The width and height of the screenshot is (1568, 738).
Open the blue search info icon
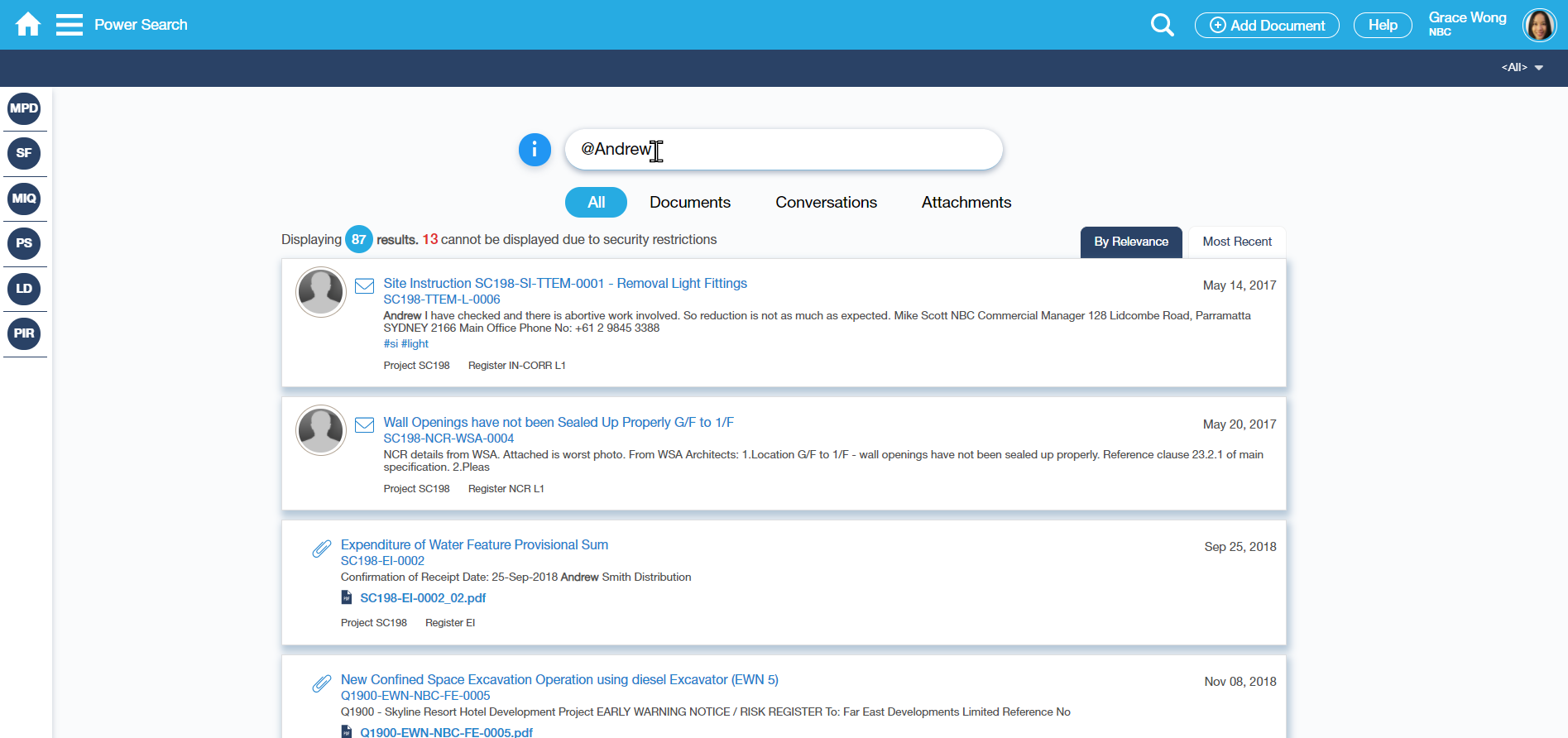535,150
